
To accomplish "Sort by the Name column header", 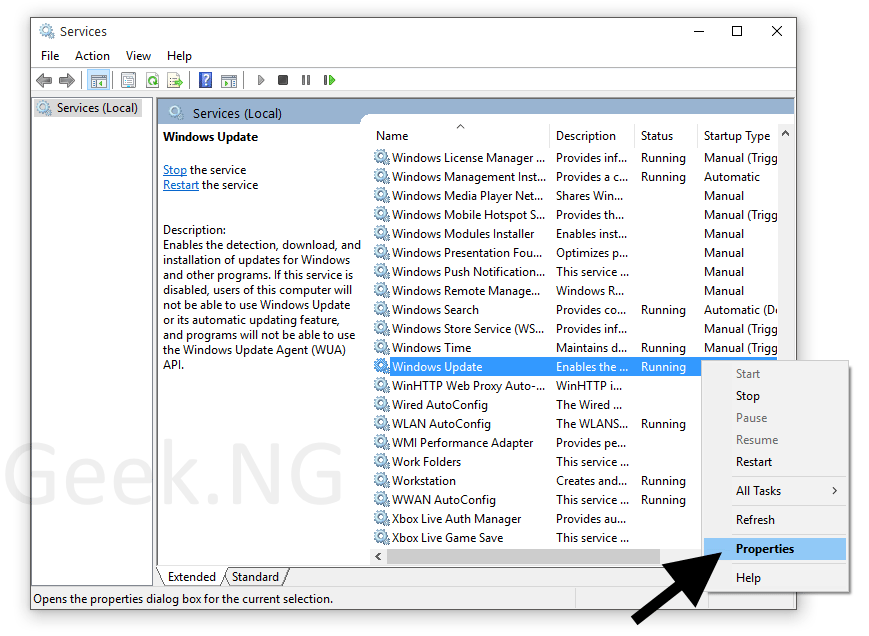I will point(460,136).
